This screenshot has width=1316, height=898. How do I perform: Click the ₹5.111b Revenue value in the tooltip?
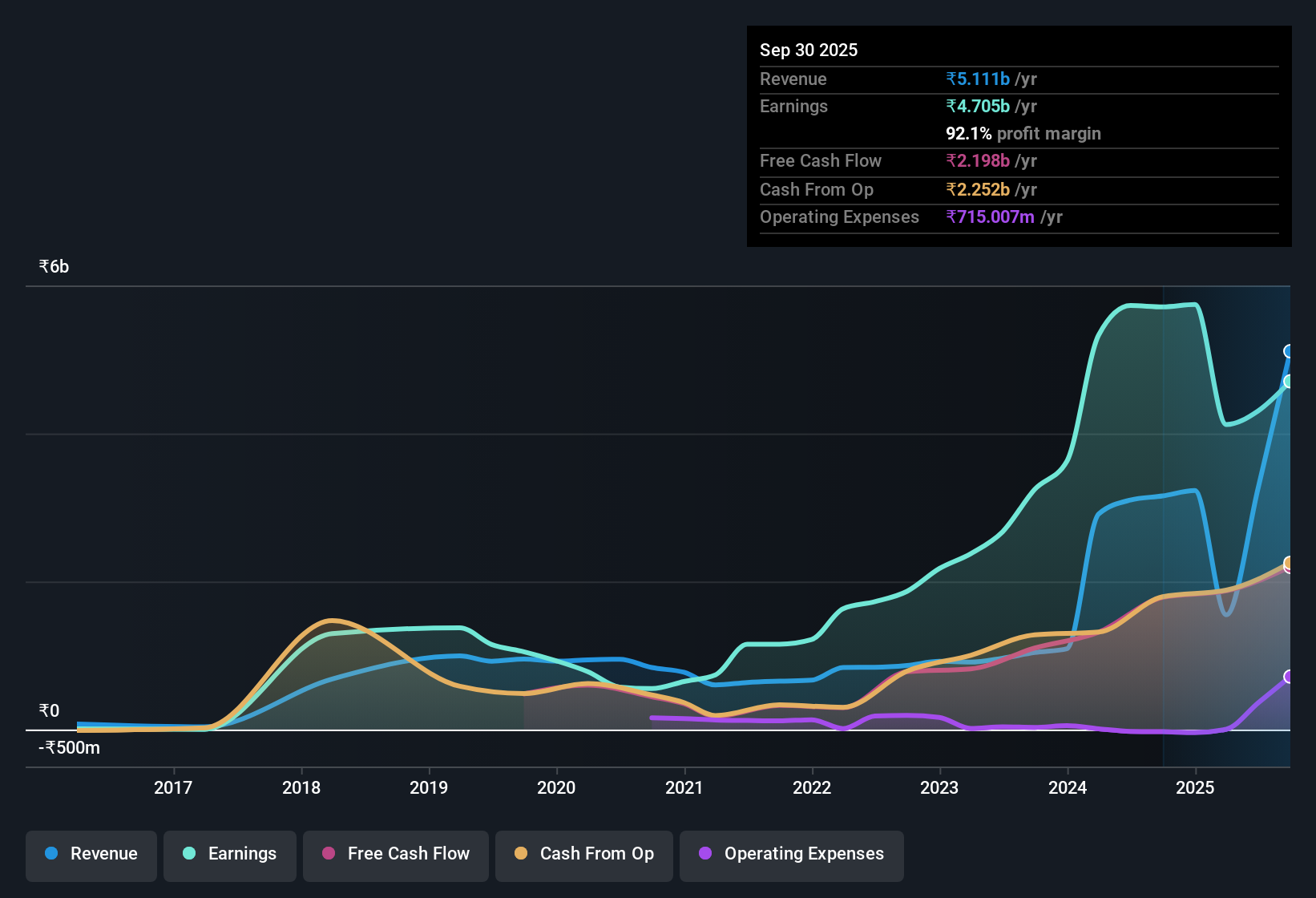(x=977, y=79)
